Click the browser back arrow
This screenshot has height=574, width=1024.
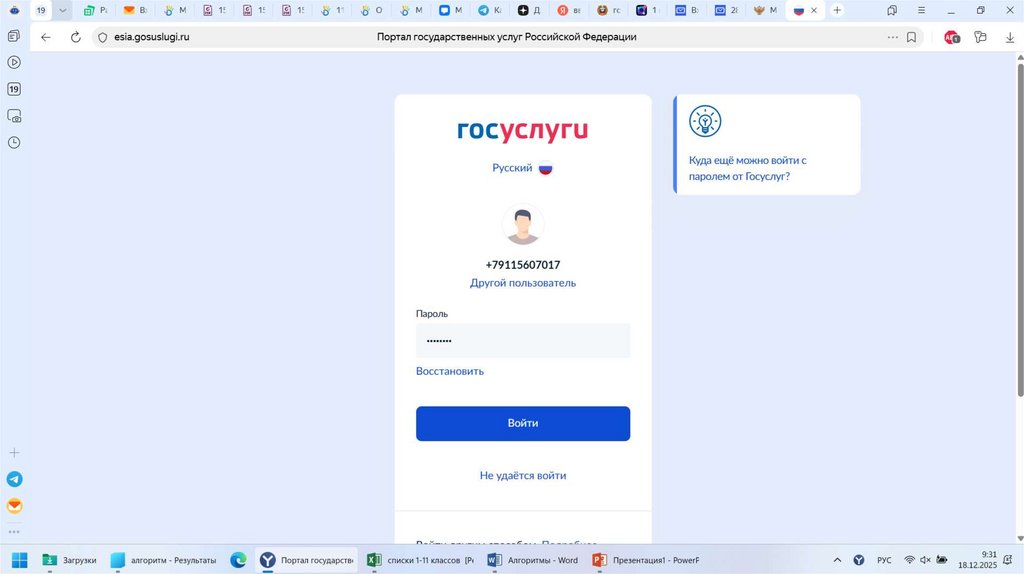(46, 37)
